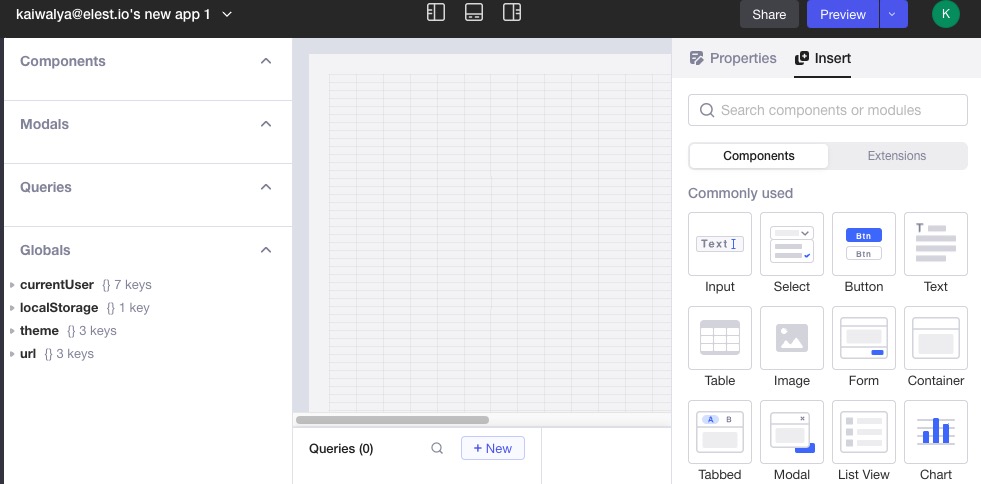Image resolution: width=981 pixels, height=484 pixels.
Task: Expand the localStorage tree node
Action: pos(12,308)
